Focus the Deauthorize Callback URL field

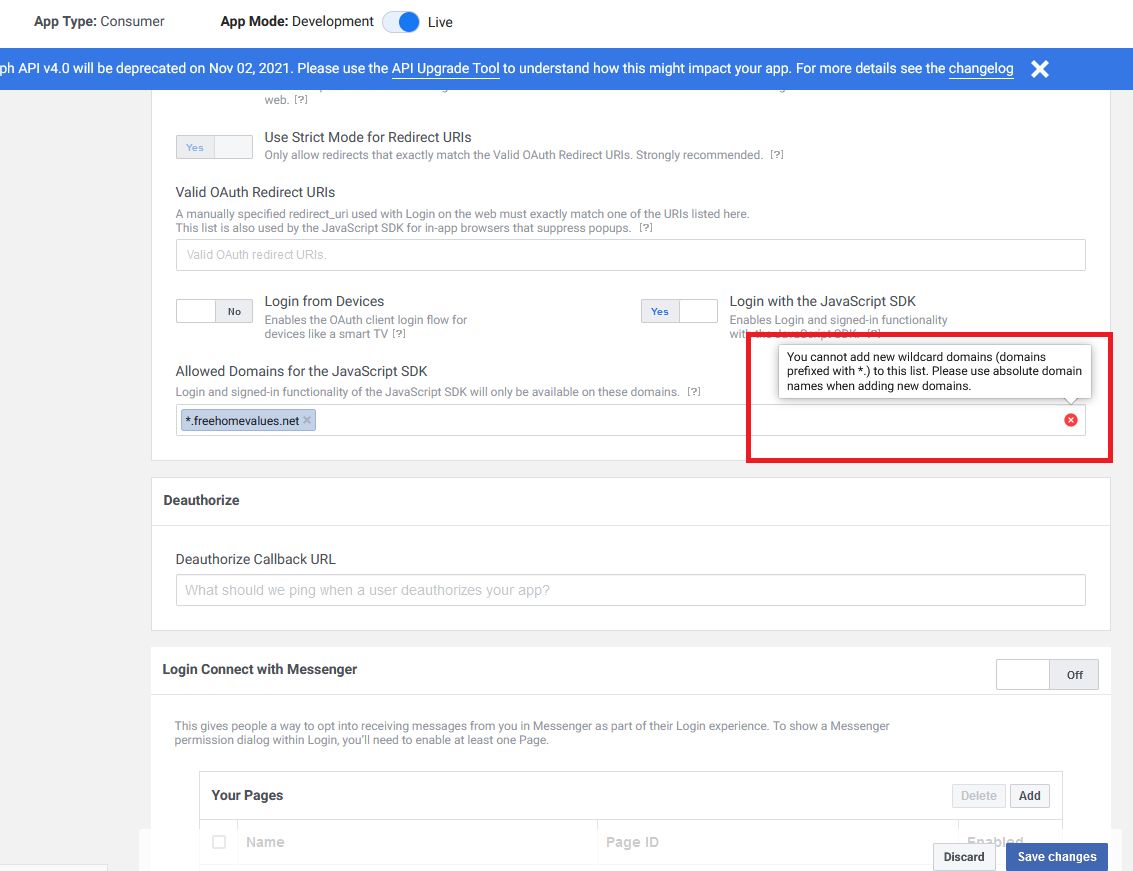(630, 590)
